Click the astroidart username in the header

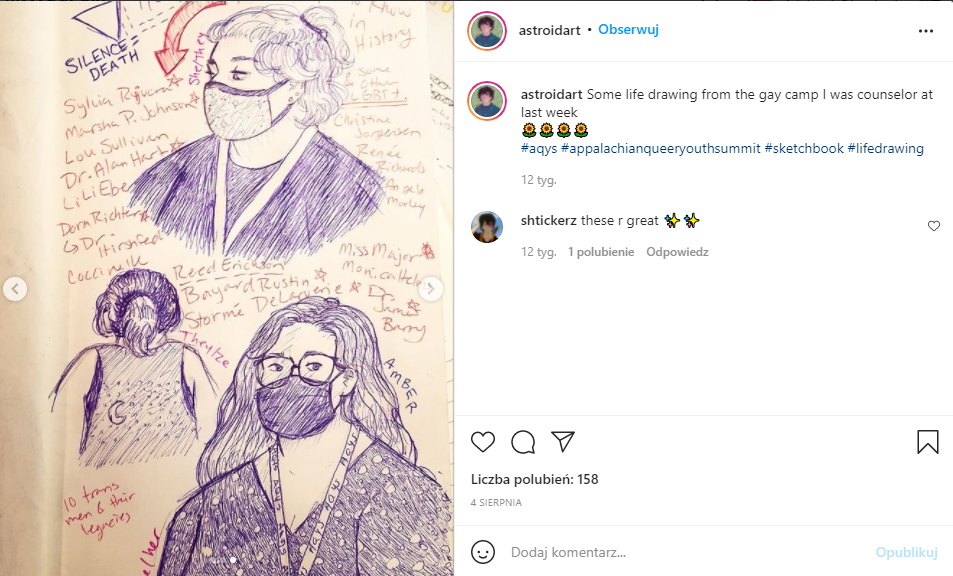[x=549, y=30]
